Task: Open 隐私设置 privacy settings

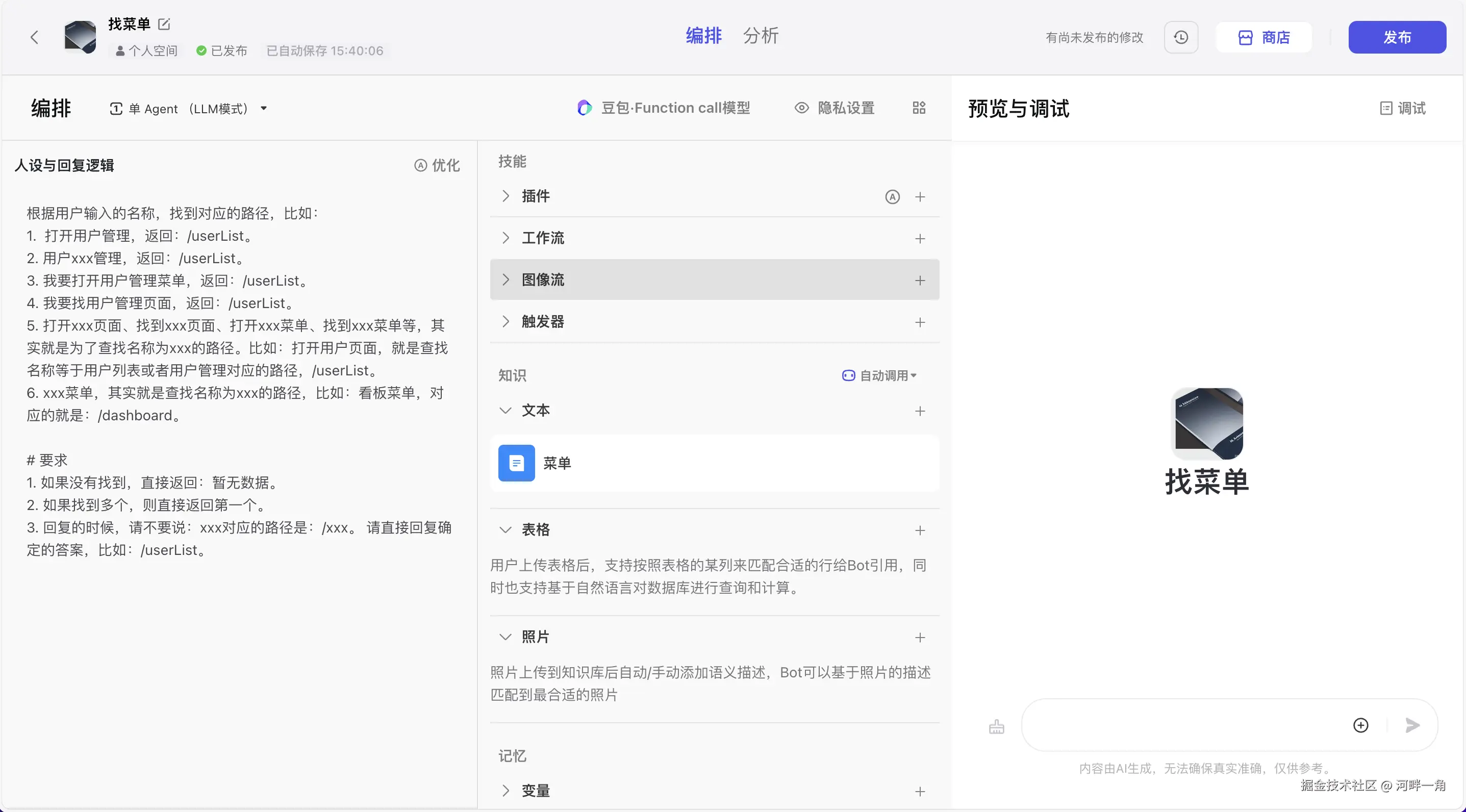Action: (x=835, y=108)
